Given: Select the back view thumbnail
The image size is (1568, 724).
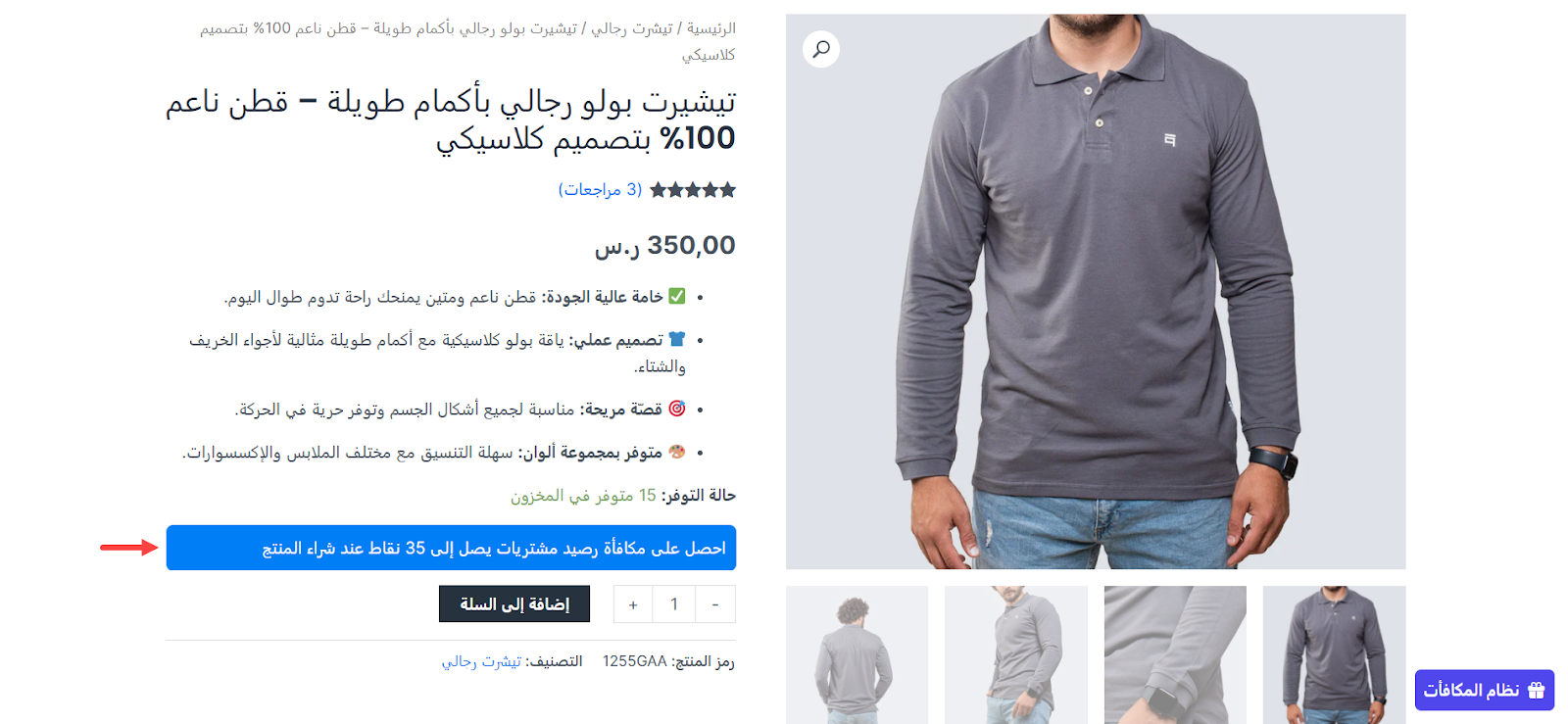Looking at the screenshot, I should tap(857, 654).
